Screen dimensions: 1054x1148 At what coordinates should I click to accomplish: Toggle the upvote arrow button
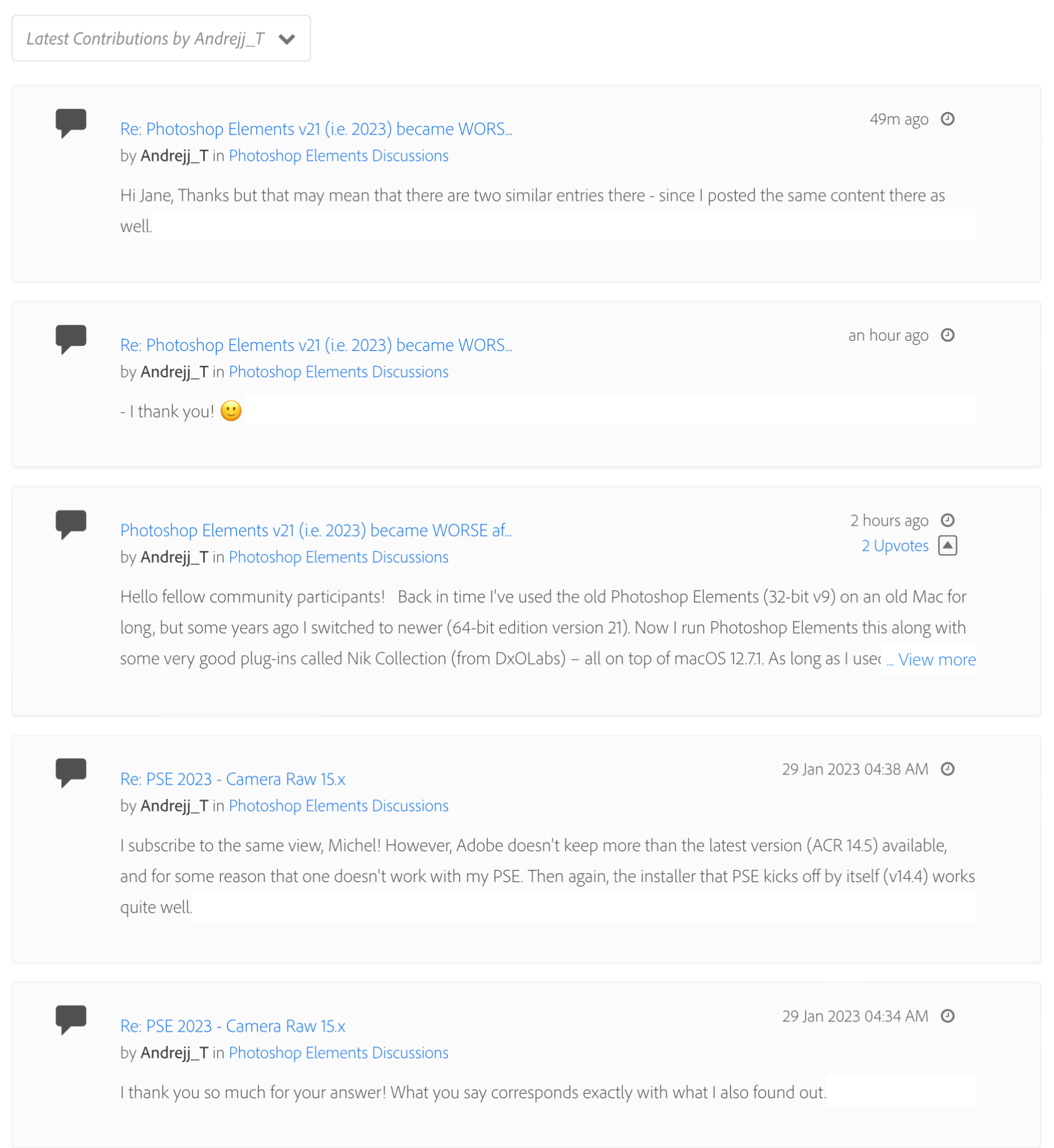[947, 545]
